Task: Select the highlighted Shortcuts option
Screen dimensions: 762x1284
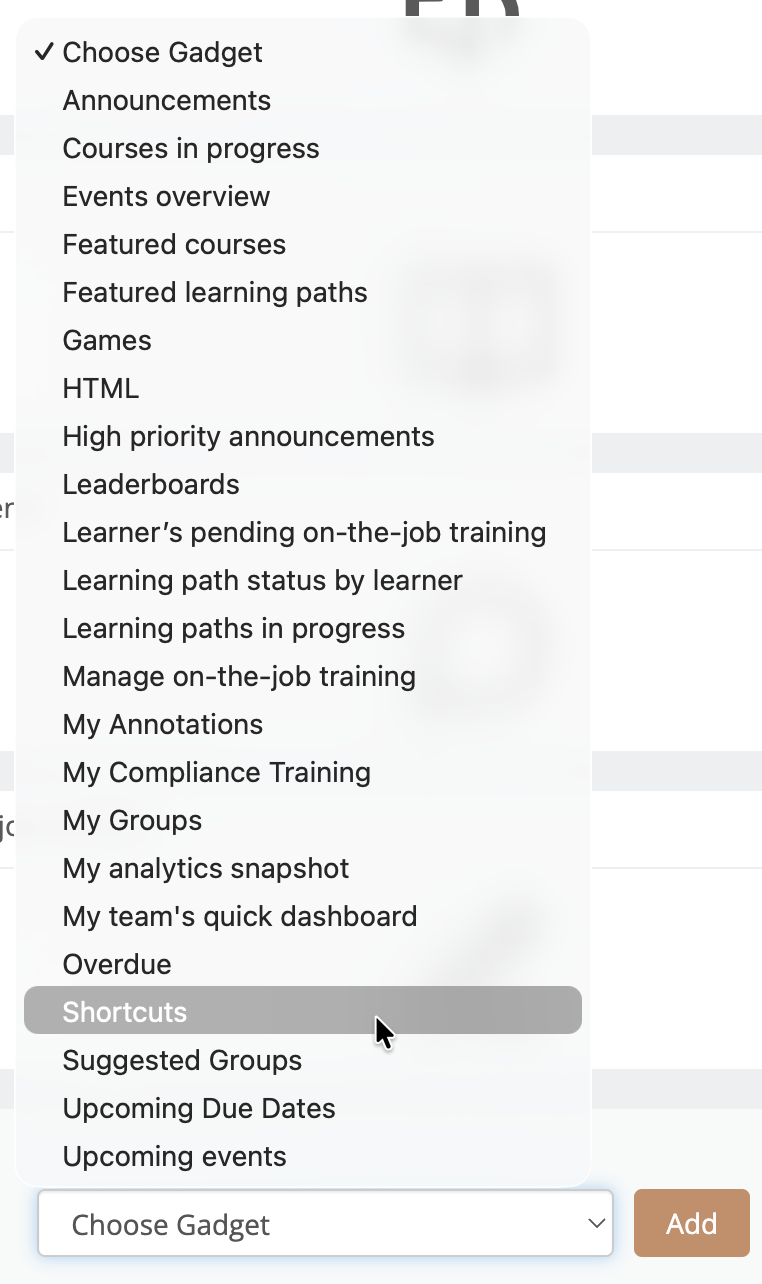Action: coord(125,1013)
